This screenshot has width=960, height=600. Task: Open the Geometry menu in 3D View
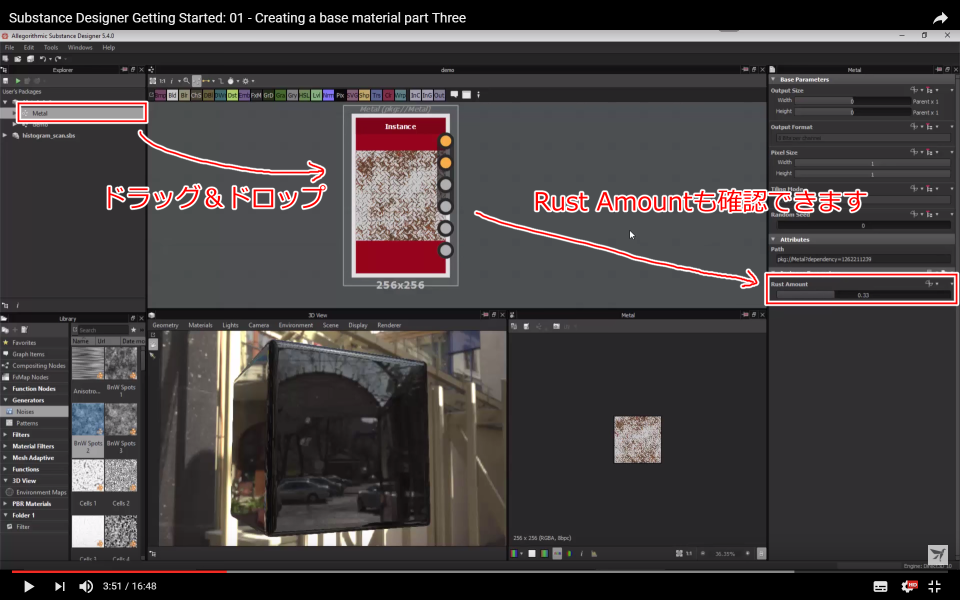(165, 325)
